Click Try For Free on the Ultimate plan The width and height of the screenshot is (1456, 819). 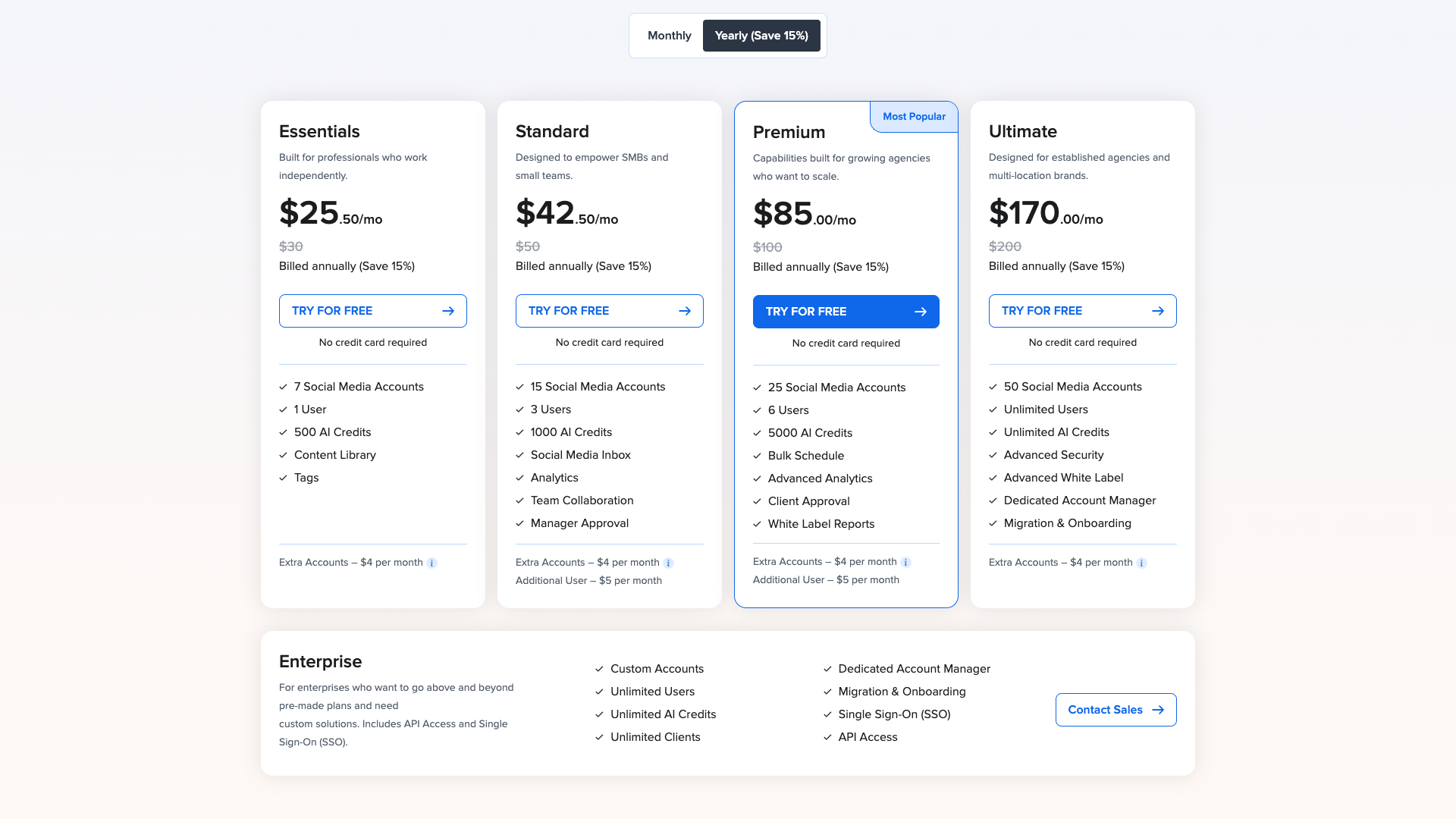tap(1082, 310)
